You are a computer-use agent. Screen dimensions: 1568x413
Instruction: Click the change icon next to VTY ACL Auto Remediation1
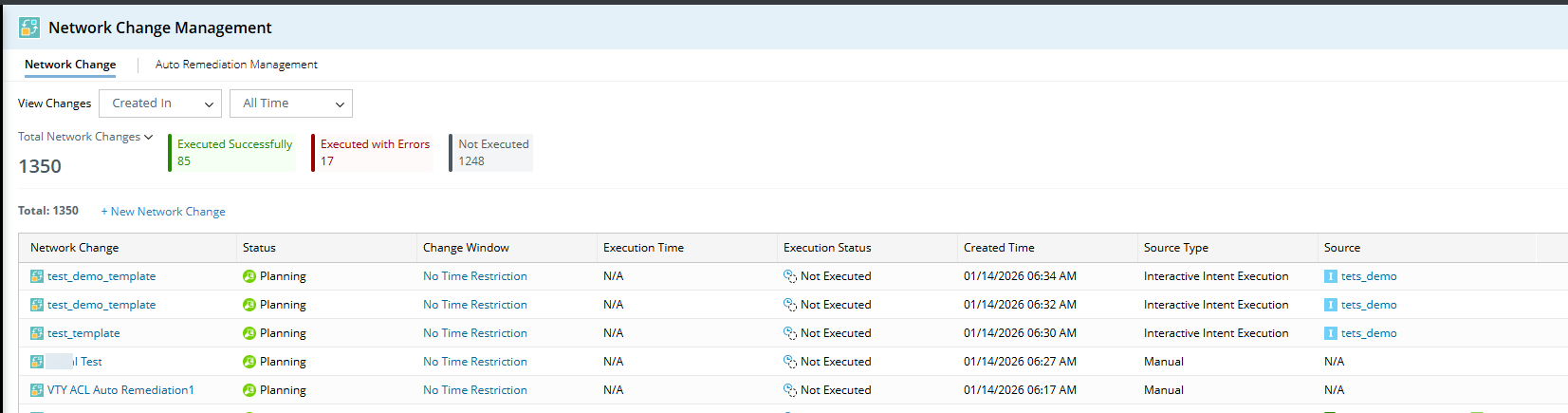[x=37, y=390]
